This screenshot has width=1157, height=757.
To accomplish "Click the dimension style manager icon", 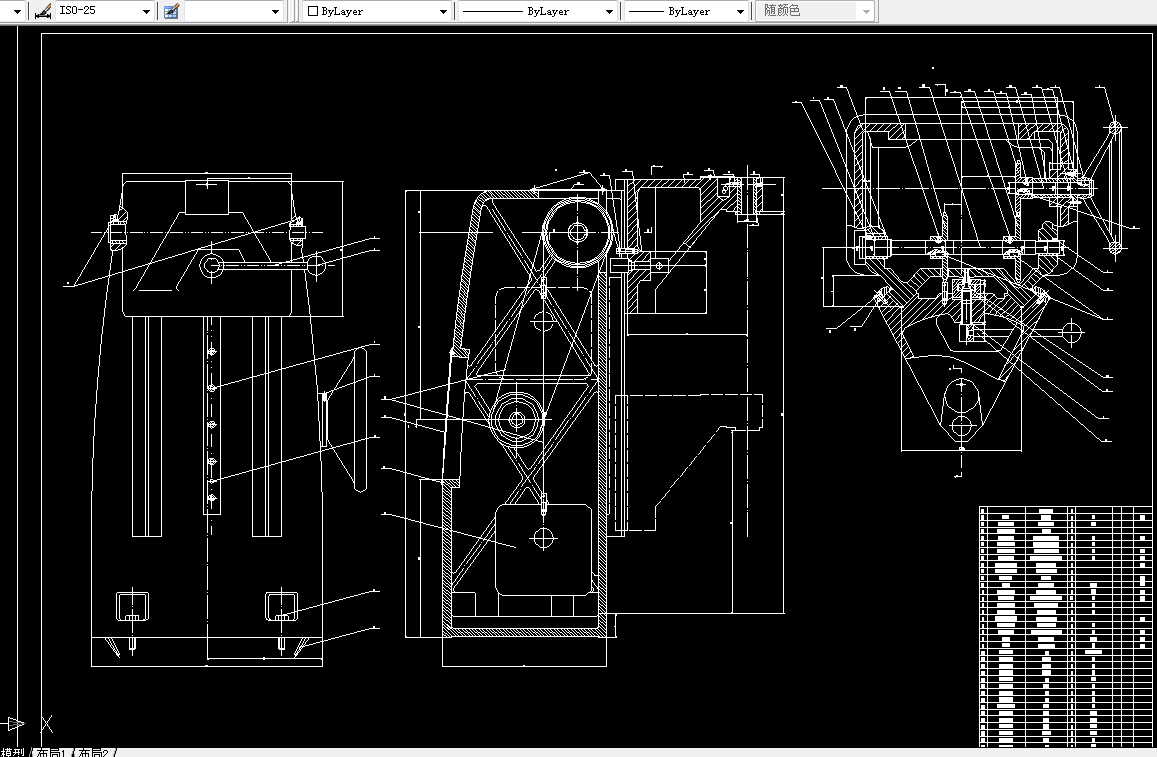I will click(44, 11).
